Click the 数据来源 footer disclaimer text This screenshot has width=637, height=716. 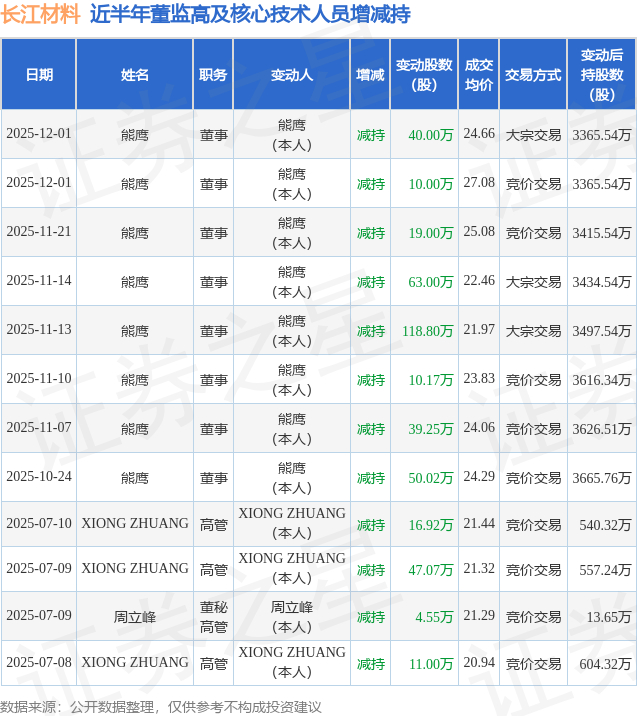tap(161, 707)
